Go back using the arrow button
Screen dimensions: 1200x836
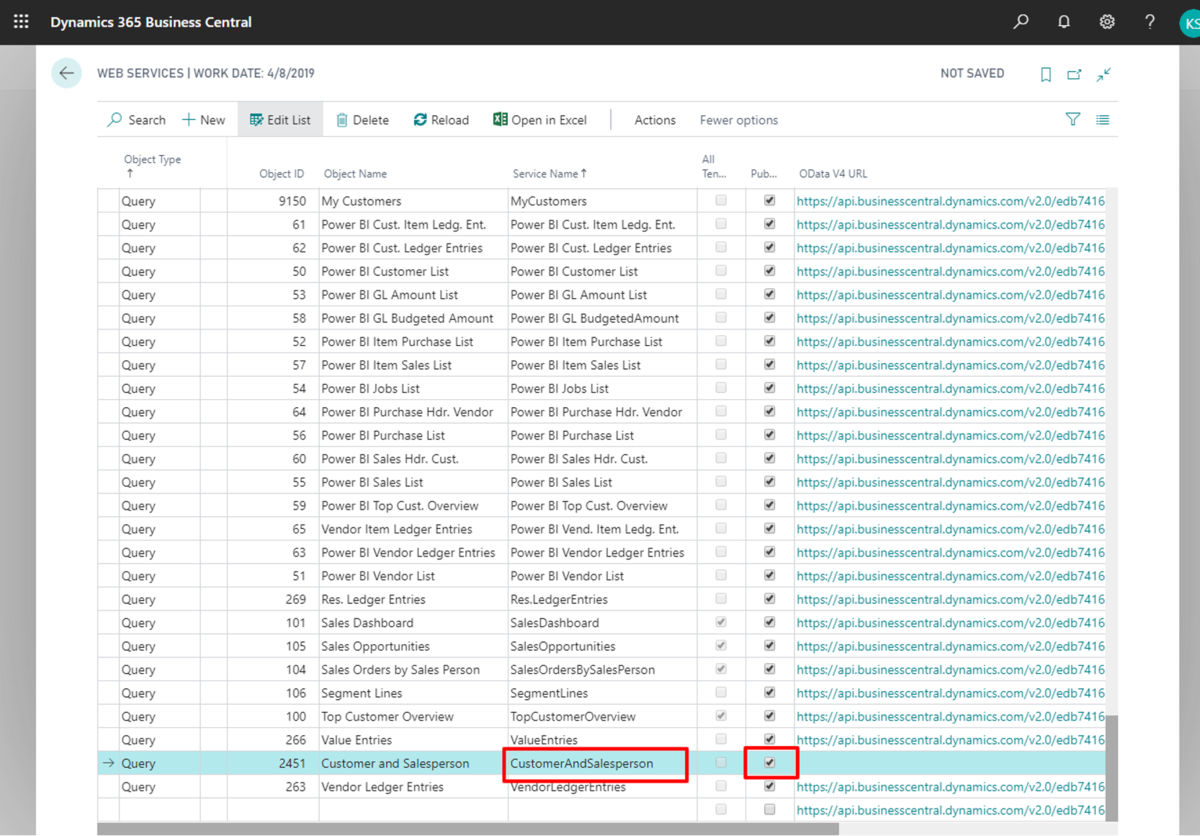pos(66,73)
